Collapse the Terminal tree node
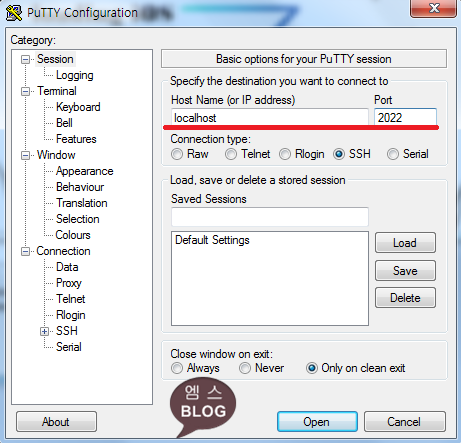Viewport: 461px width, 443px height. 25,91
